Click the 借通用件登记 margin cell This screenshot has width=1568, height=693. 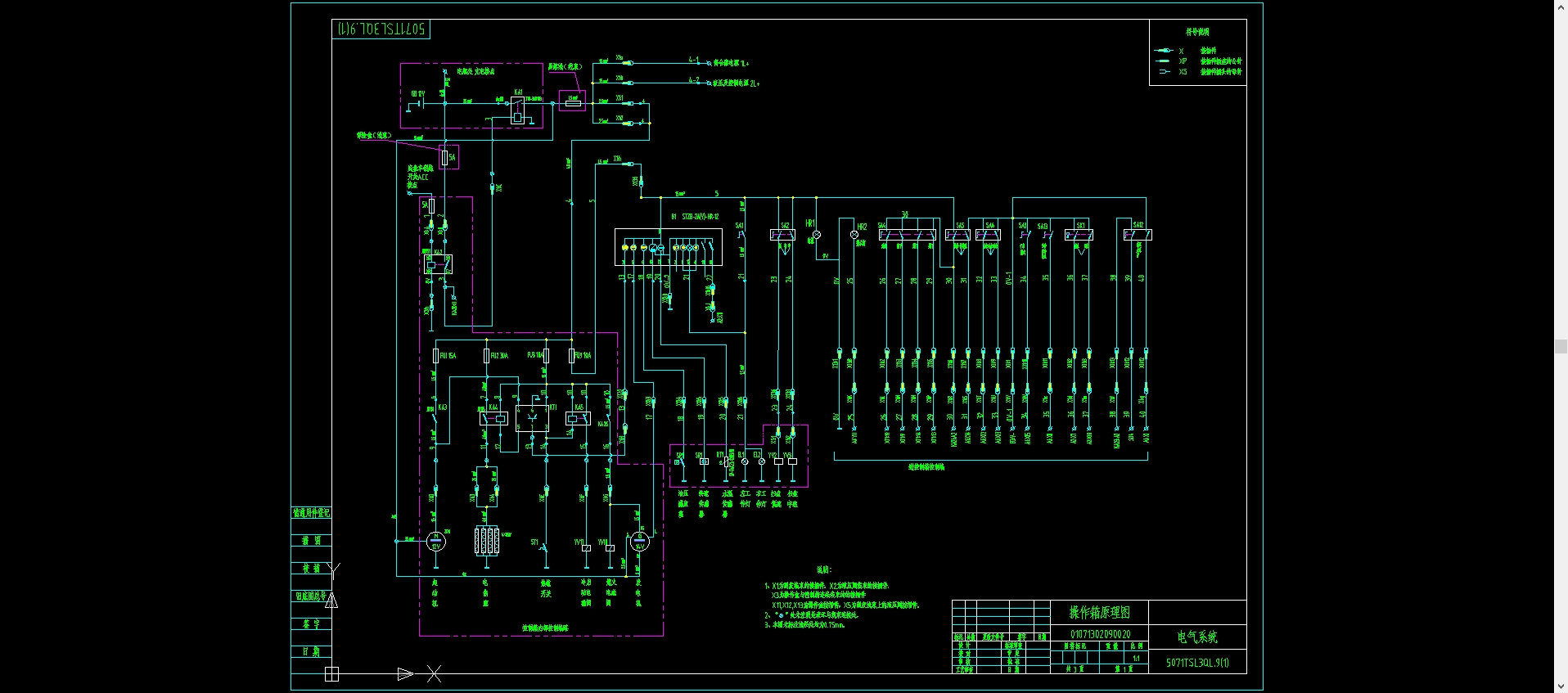(311, 513)
